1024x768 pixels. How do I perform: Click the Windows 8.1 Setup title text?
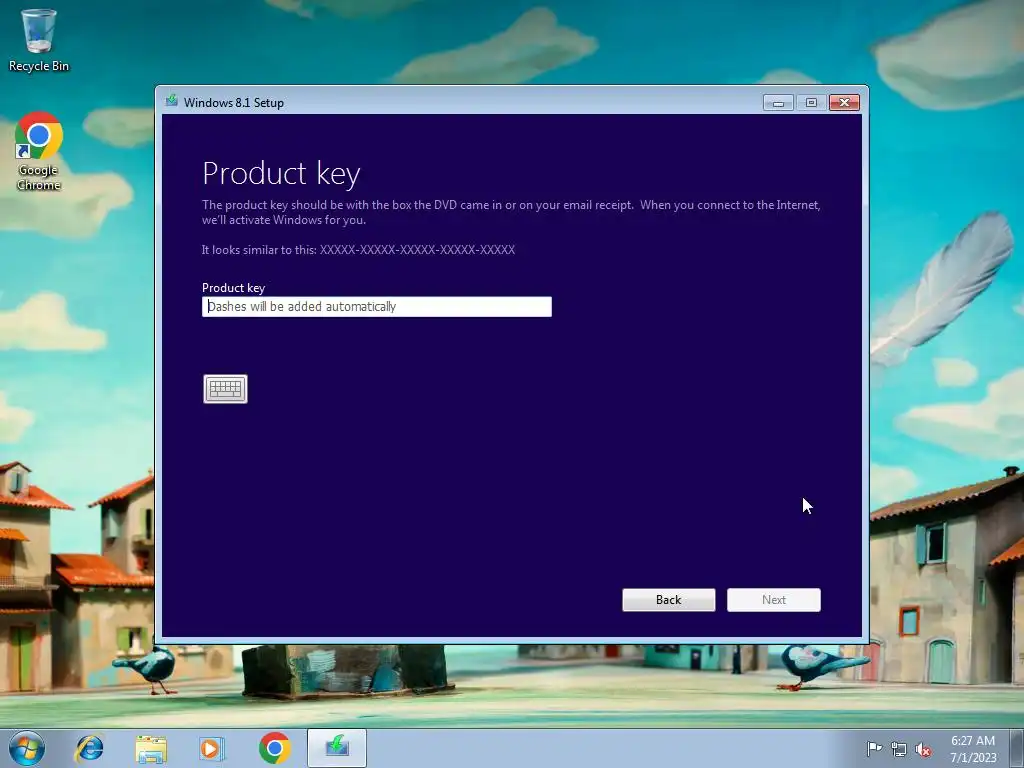pos(234,103)
